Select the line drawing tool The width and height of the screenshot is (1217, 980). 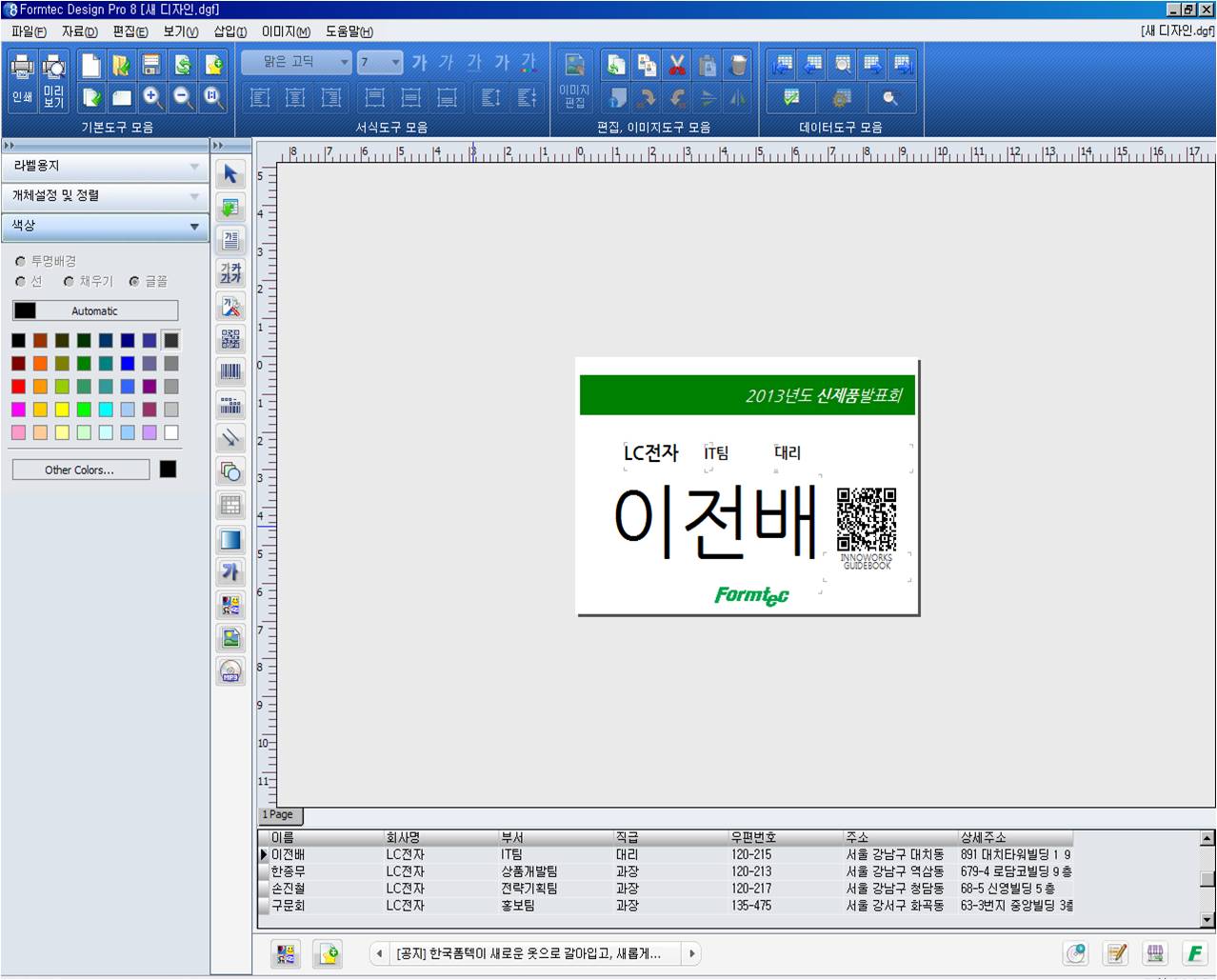(230, 438)
